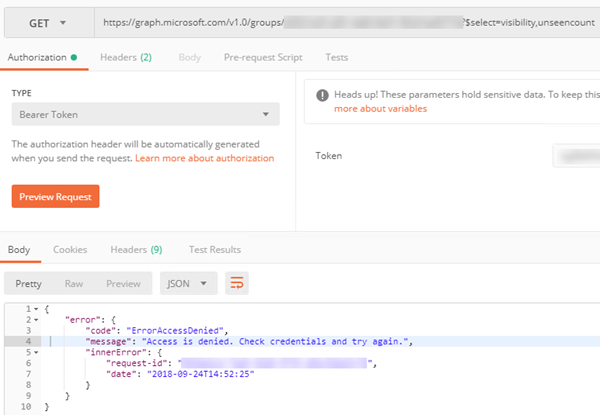The image size is (600, 415).
Task: Collapse the "innerError" fold at line 5
Action: tap(36, 352)
